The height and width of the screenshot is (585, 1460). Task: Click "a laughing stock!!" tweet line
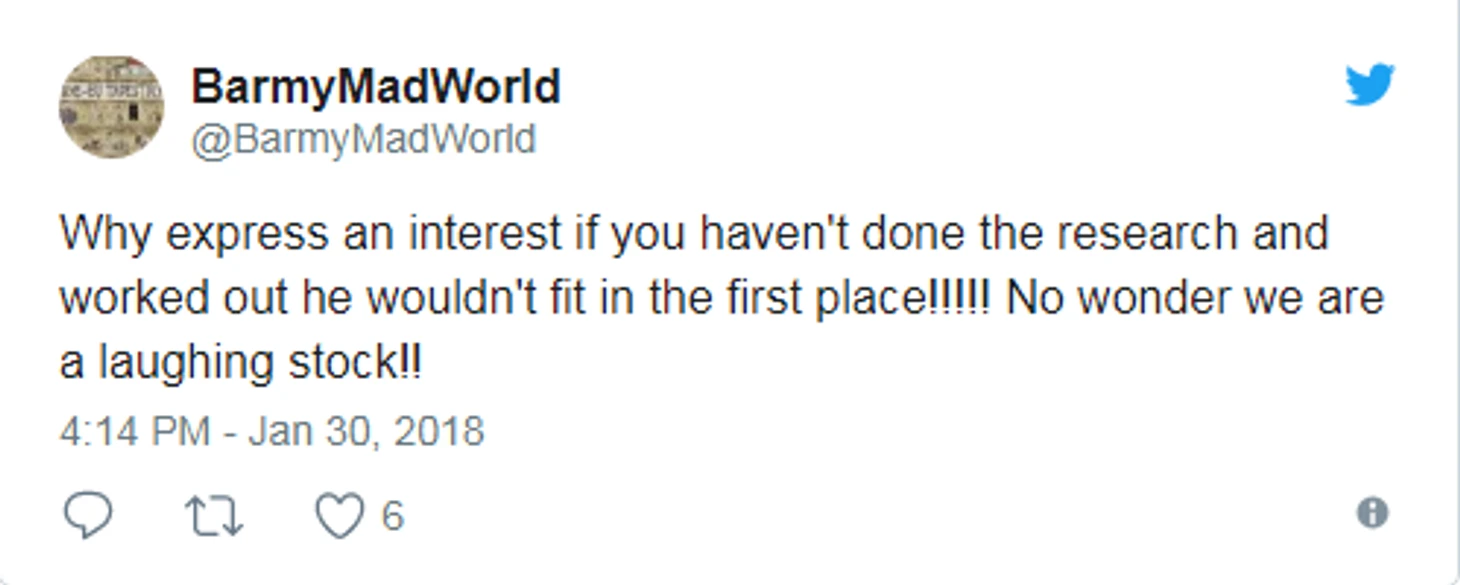click(x=240, y=362)
